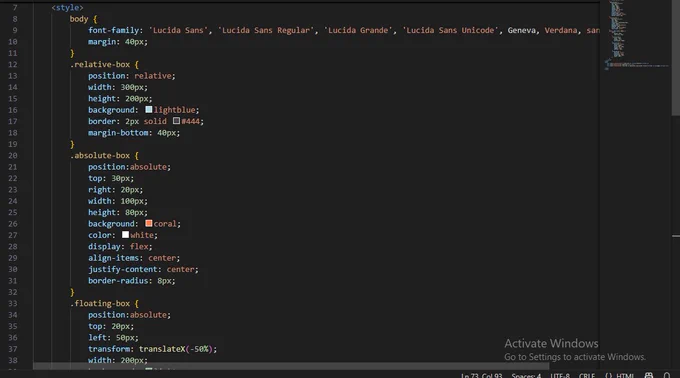Screen dimensions: 680x378
Task: Click the lightblue color swatch on line 16
Action: 149,110
